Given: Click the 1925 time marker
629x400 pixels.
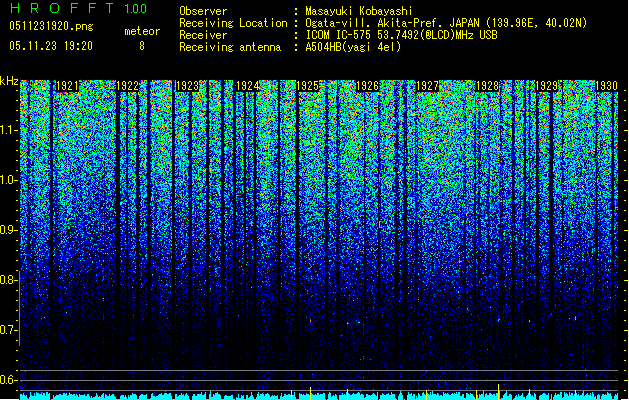Looking at the screenshot, I should [307, 86].
